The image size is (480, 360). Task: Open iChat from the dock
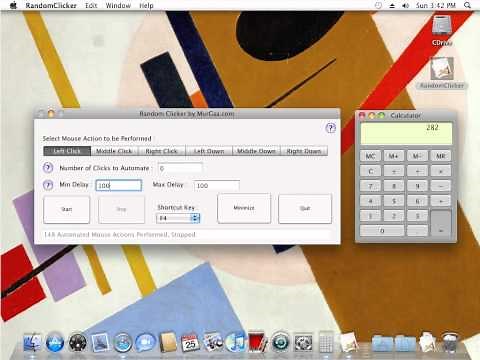click(x=145, y=343)
